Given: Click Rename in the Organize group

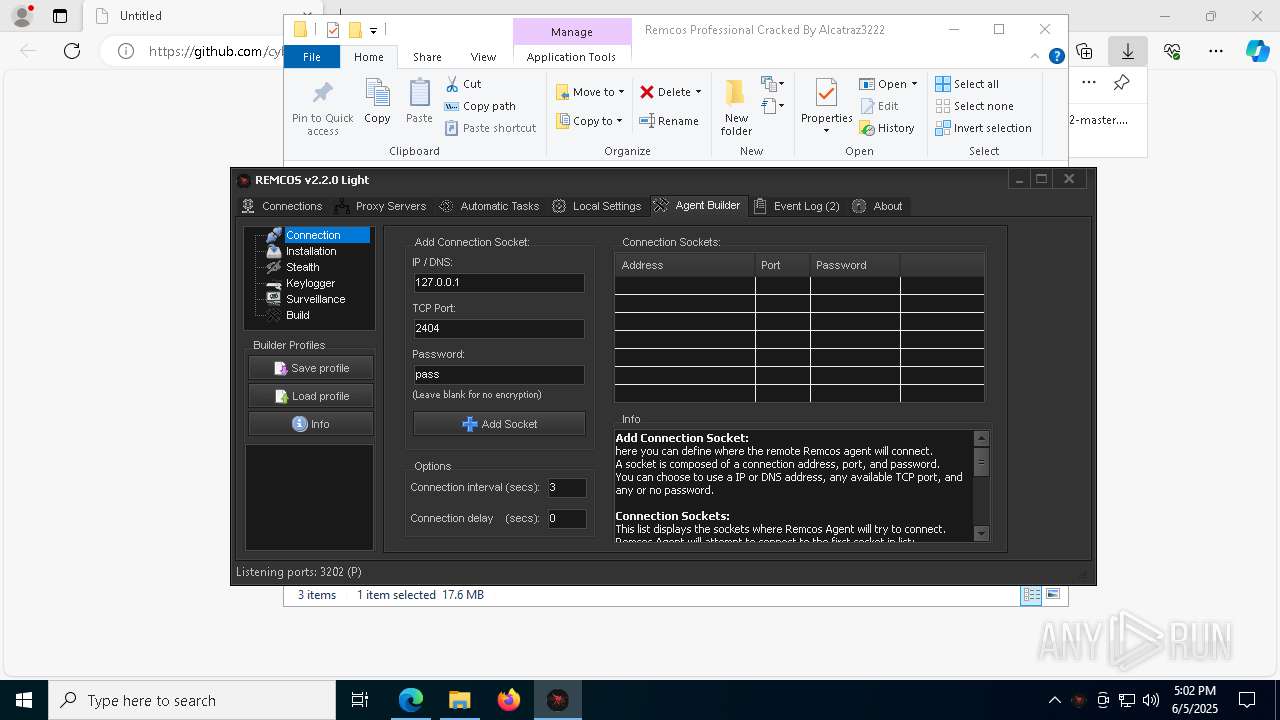Looking at the screenshot, I should (669, 121).
